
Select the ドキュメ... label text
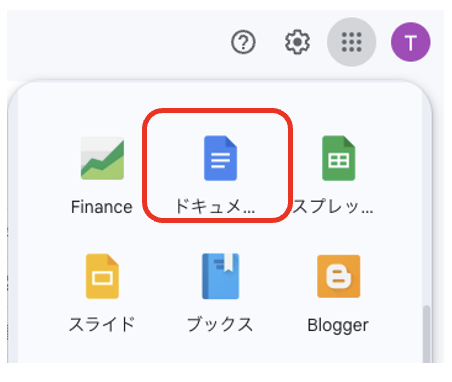pyautogui.click(x=215, y=206)
